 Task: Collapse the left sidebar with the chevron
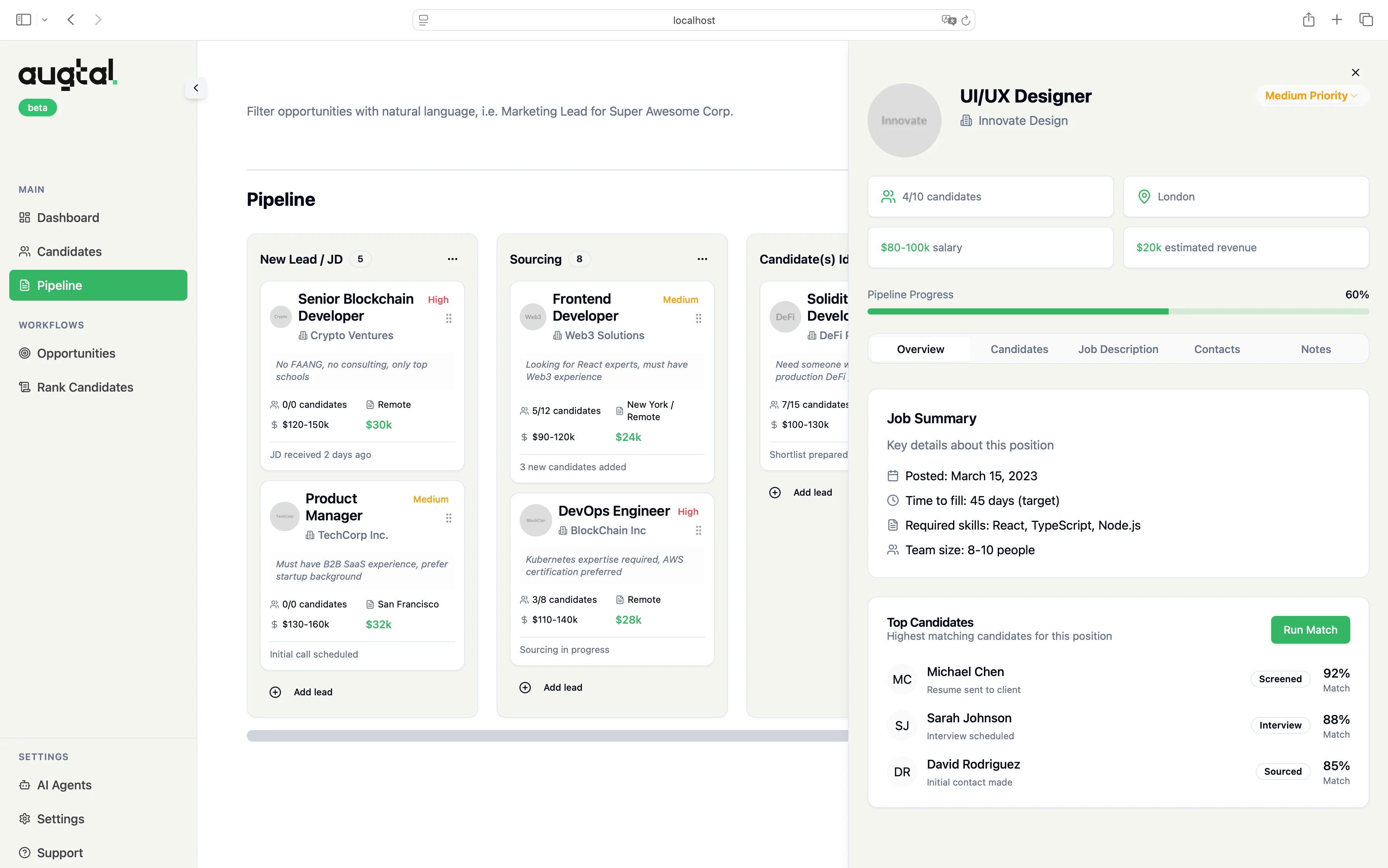coord(195,88)
